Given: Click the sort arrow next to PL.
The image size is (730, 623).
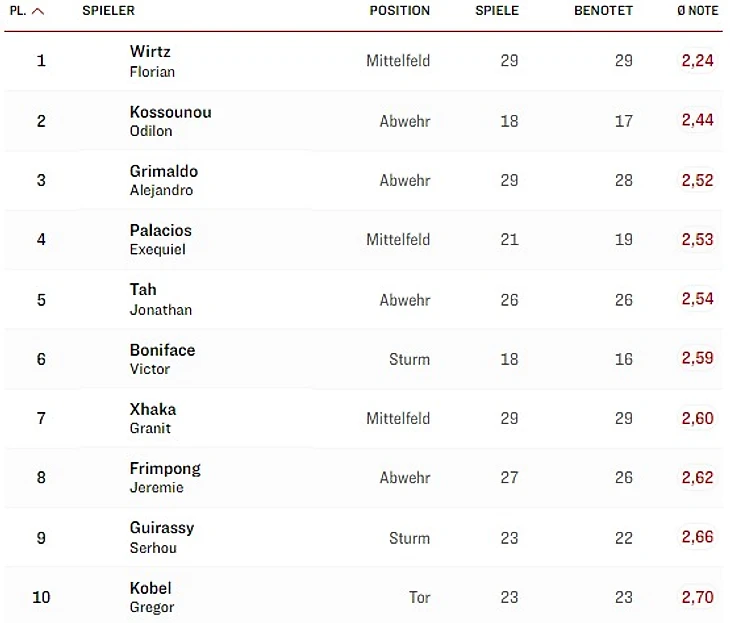Looking at the screenshot, I should (x=38, y=11).
